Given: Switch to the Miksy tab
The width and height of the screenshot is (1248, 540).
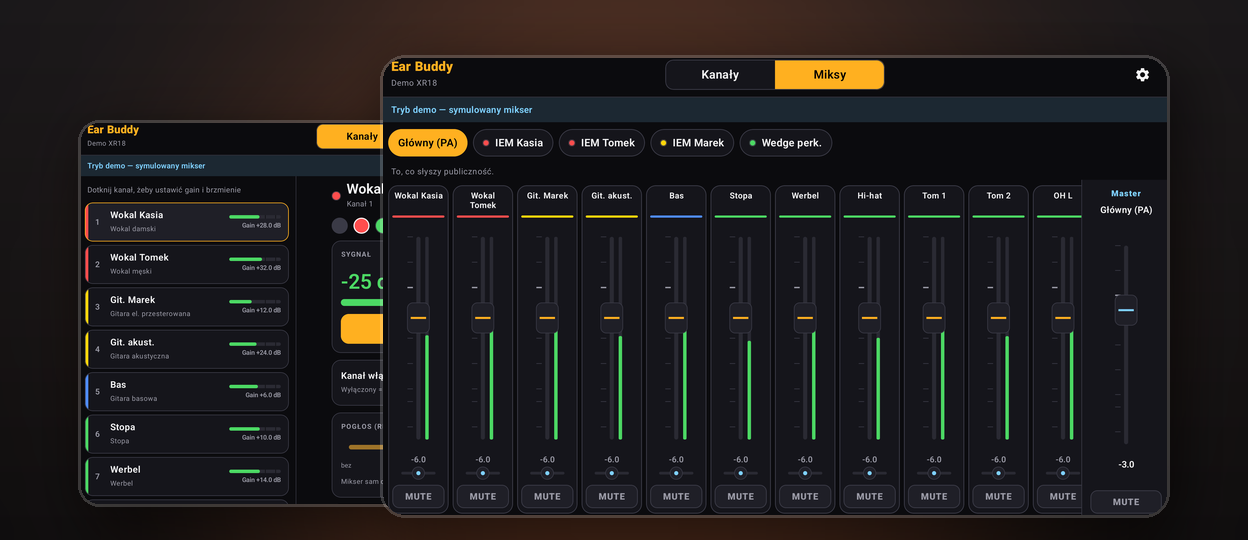Looking at the screenshot, I should coord(829,75).
